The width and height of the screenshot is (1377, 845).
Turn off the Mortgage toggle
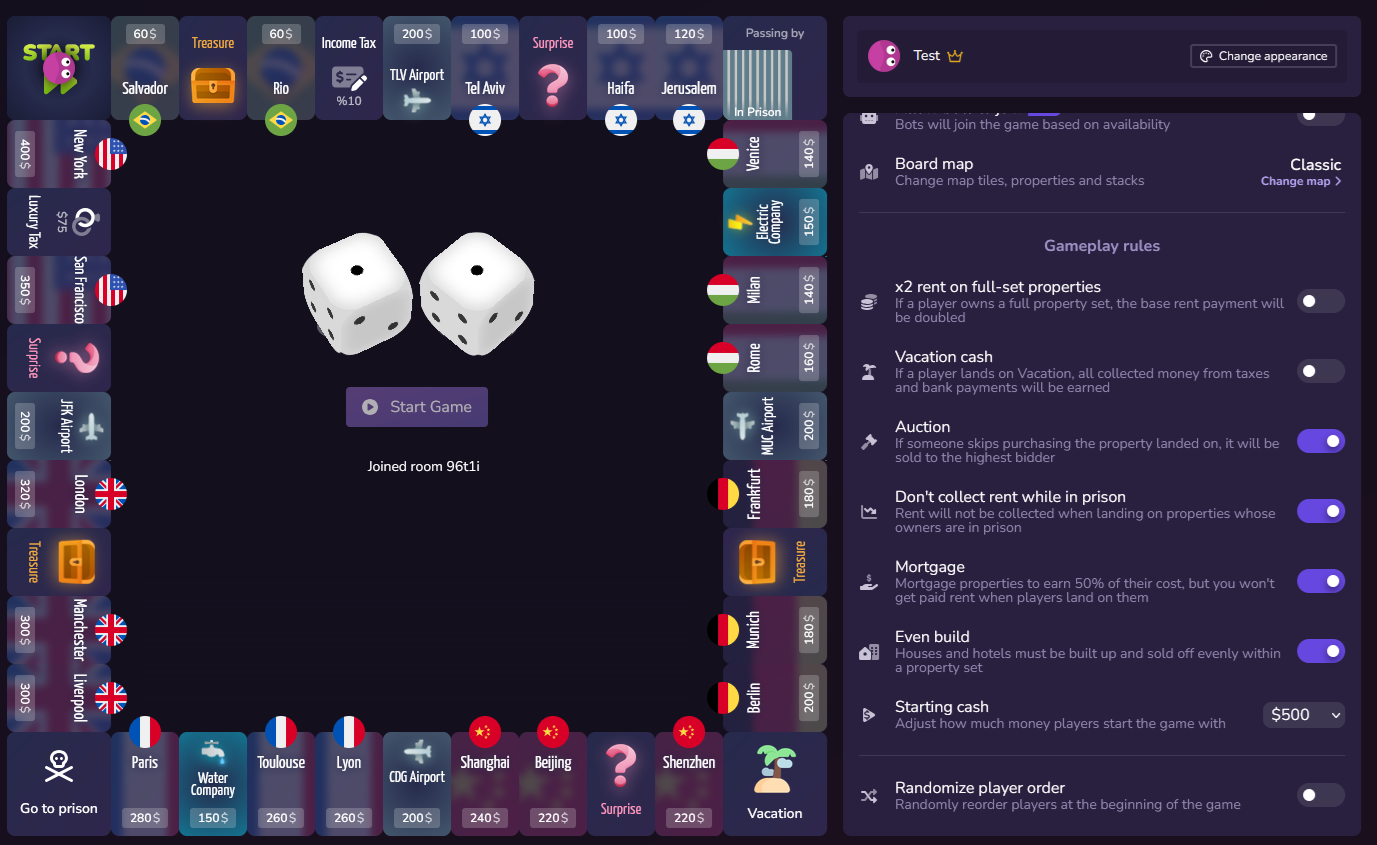click(x=1321, y=581)
